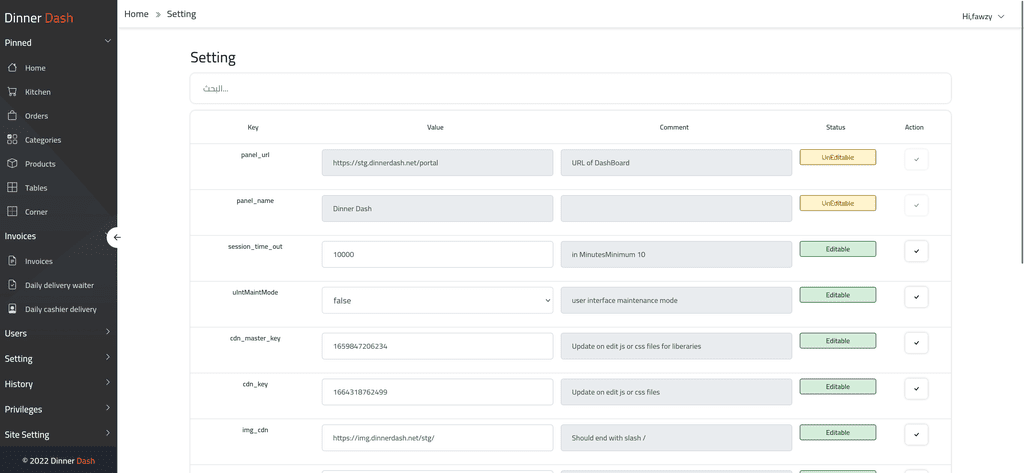The width and height of the screenshot is (1024, 473).
Task: Click the Status column header
Action: point(835,127)
